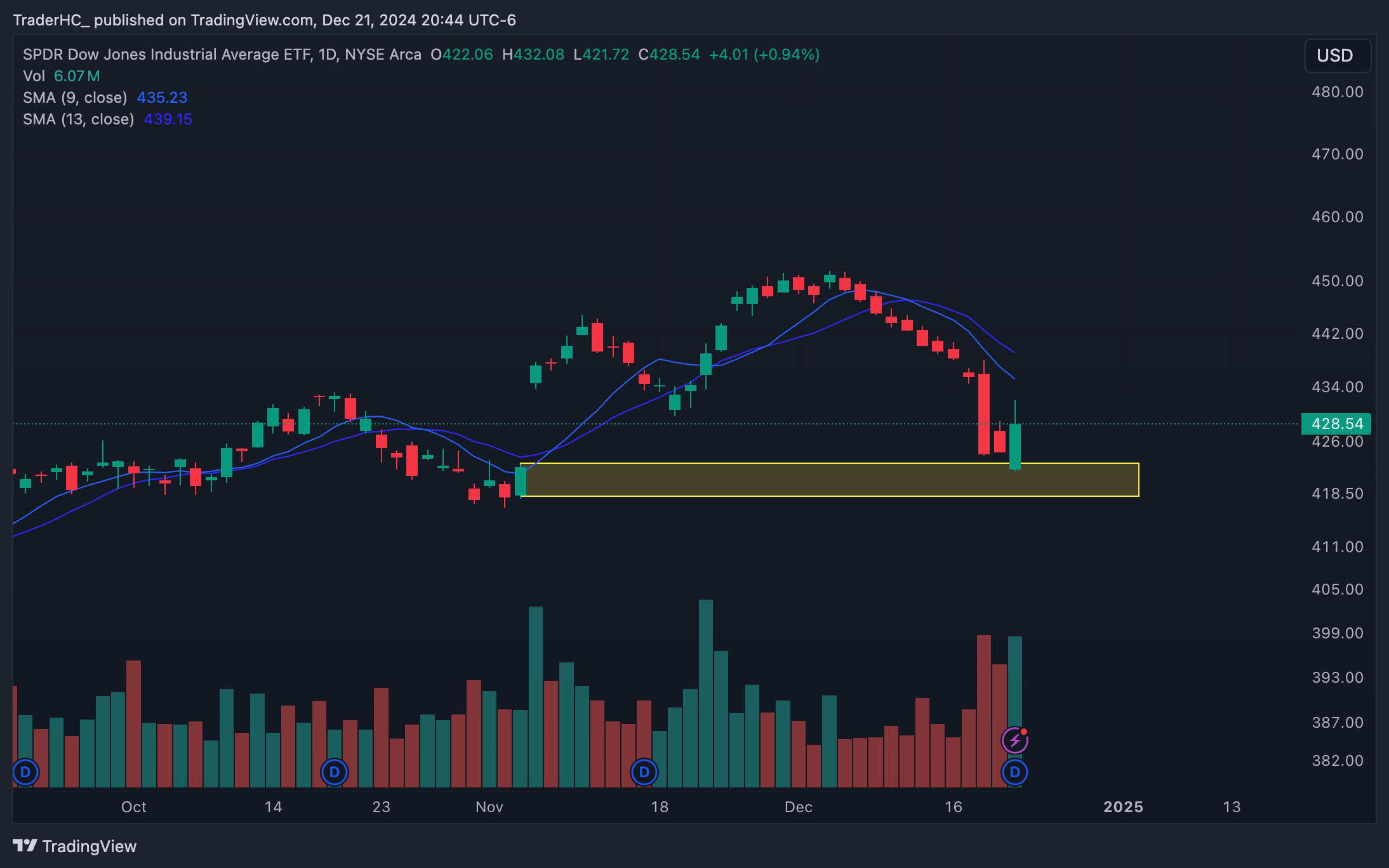Viewport: 1389px width, 868px height.
Task: Click the Dec label on time axis
Action: pyautogui.click(x=798, y=806)
